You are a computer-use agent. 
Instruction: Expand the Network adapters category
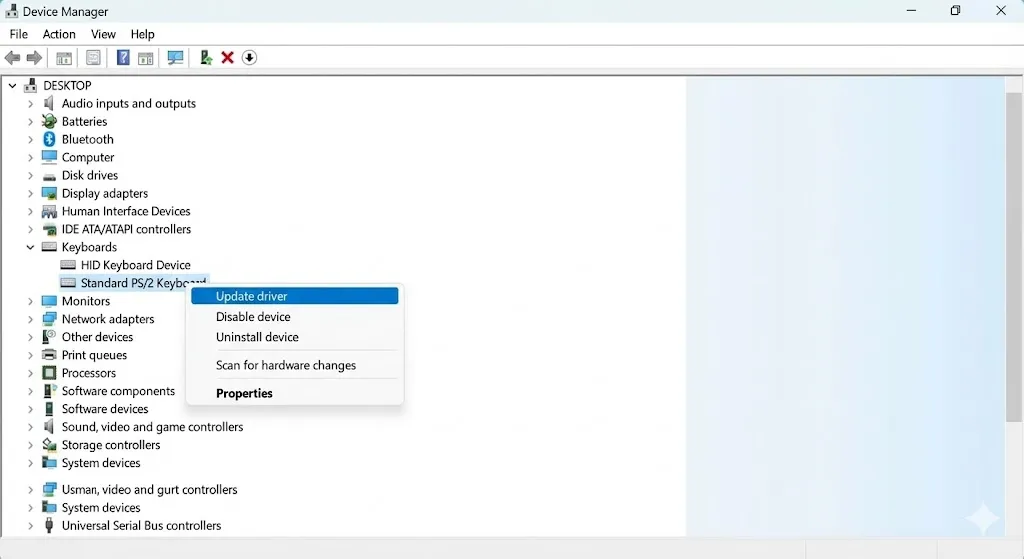tap(30, 320)
